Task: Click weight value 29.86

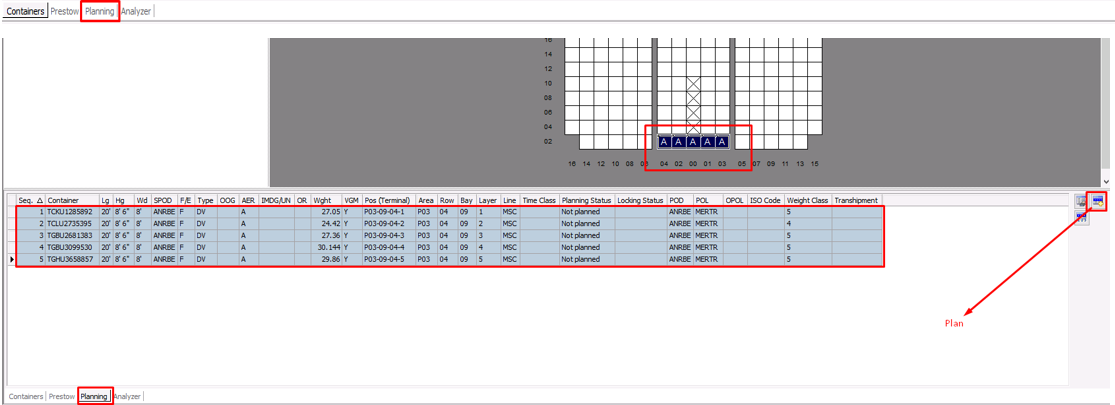Action: click(x=326, y=259)
